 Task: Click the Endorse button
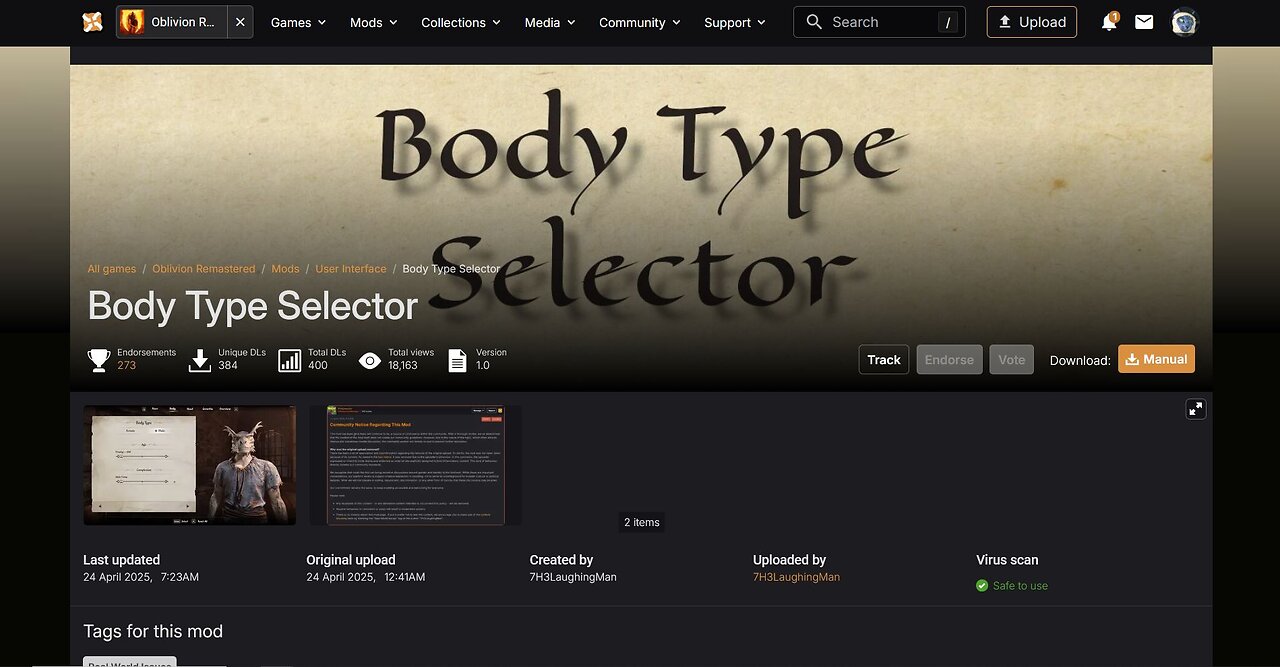[x=949, y=360]
